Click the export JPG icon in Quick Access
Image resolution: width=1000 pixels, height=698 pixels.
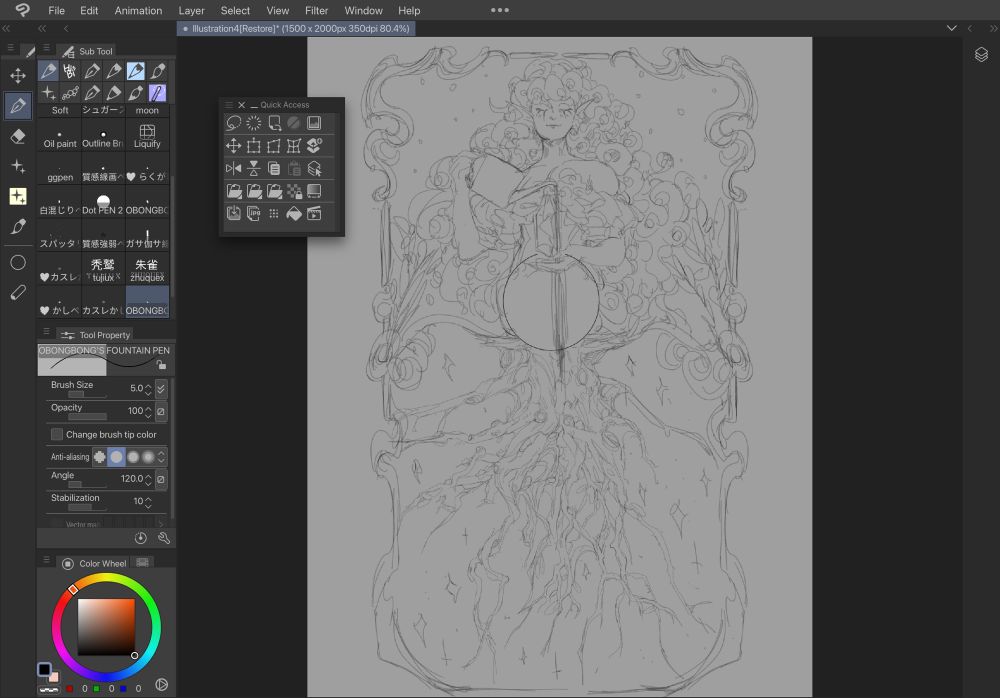point(254,214)
